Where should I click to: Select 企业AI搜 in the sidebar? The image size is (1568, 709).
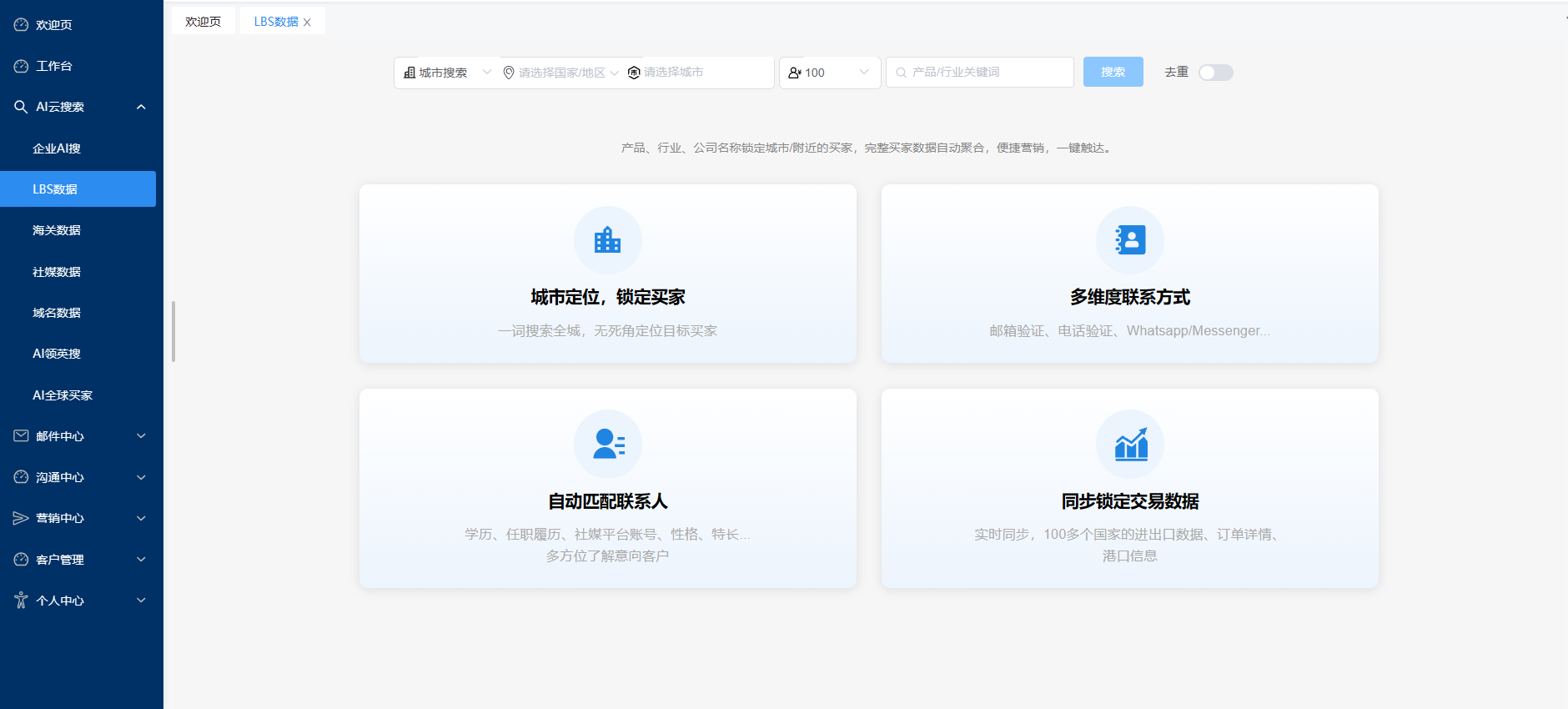57,148
